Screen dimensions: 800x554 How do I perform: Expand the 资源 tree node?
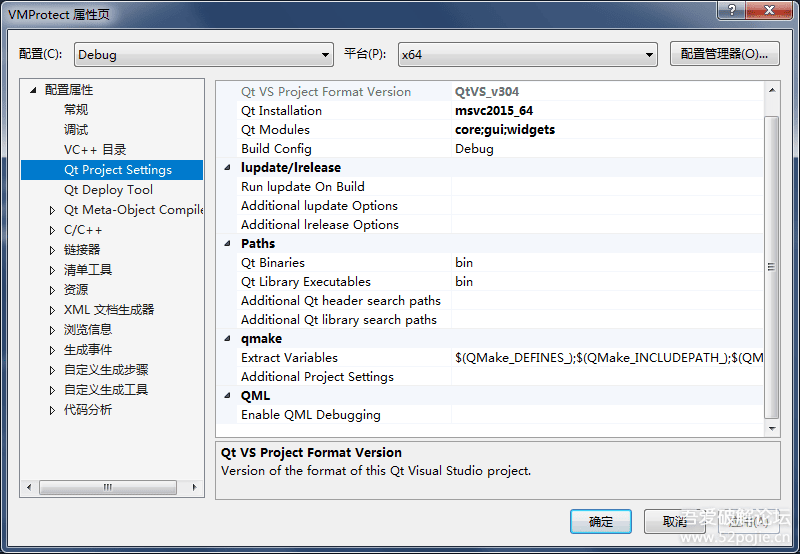52,290
